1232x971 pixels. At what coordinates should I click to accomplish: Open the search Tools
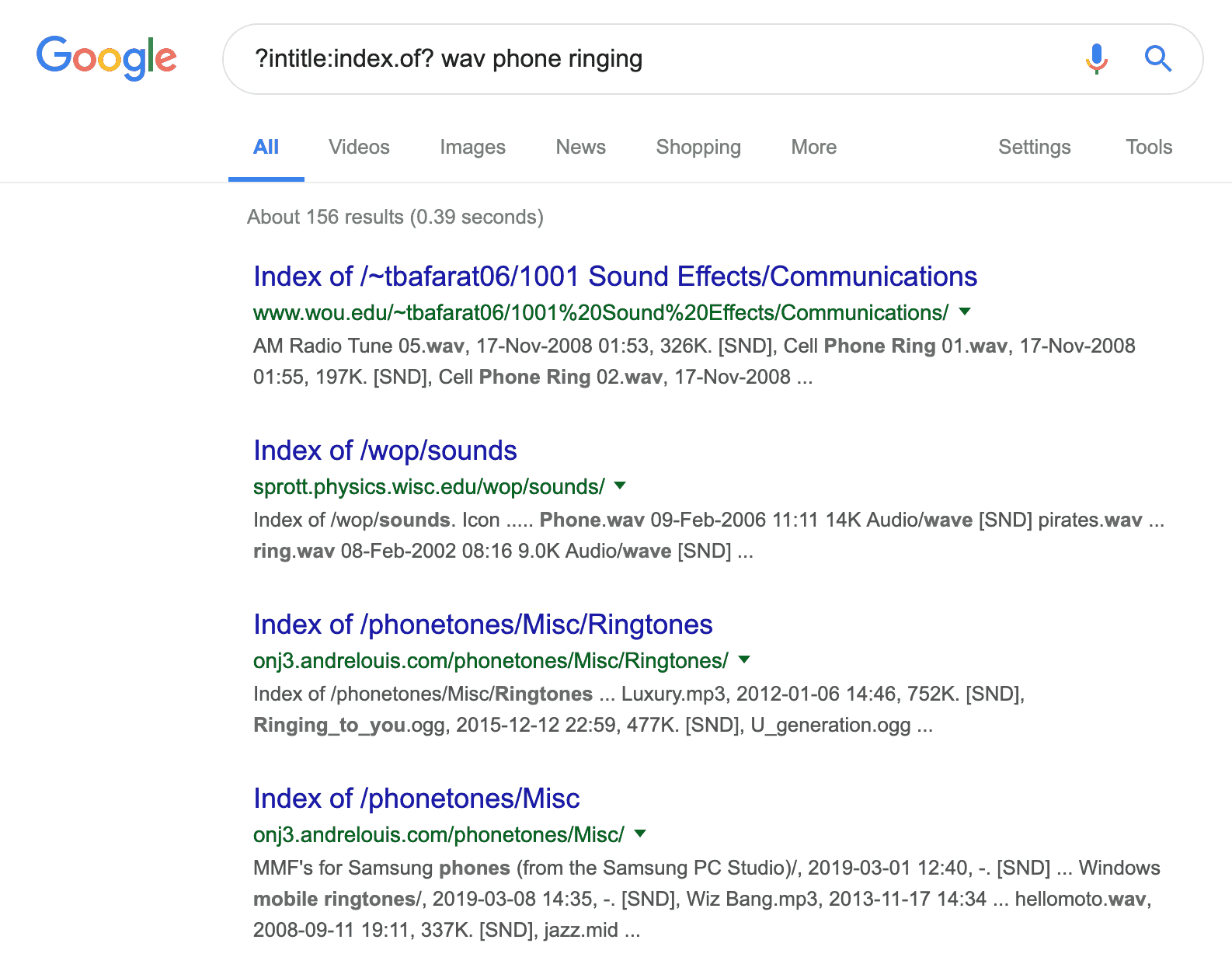click(x=1149, y=147)
